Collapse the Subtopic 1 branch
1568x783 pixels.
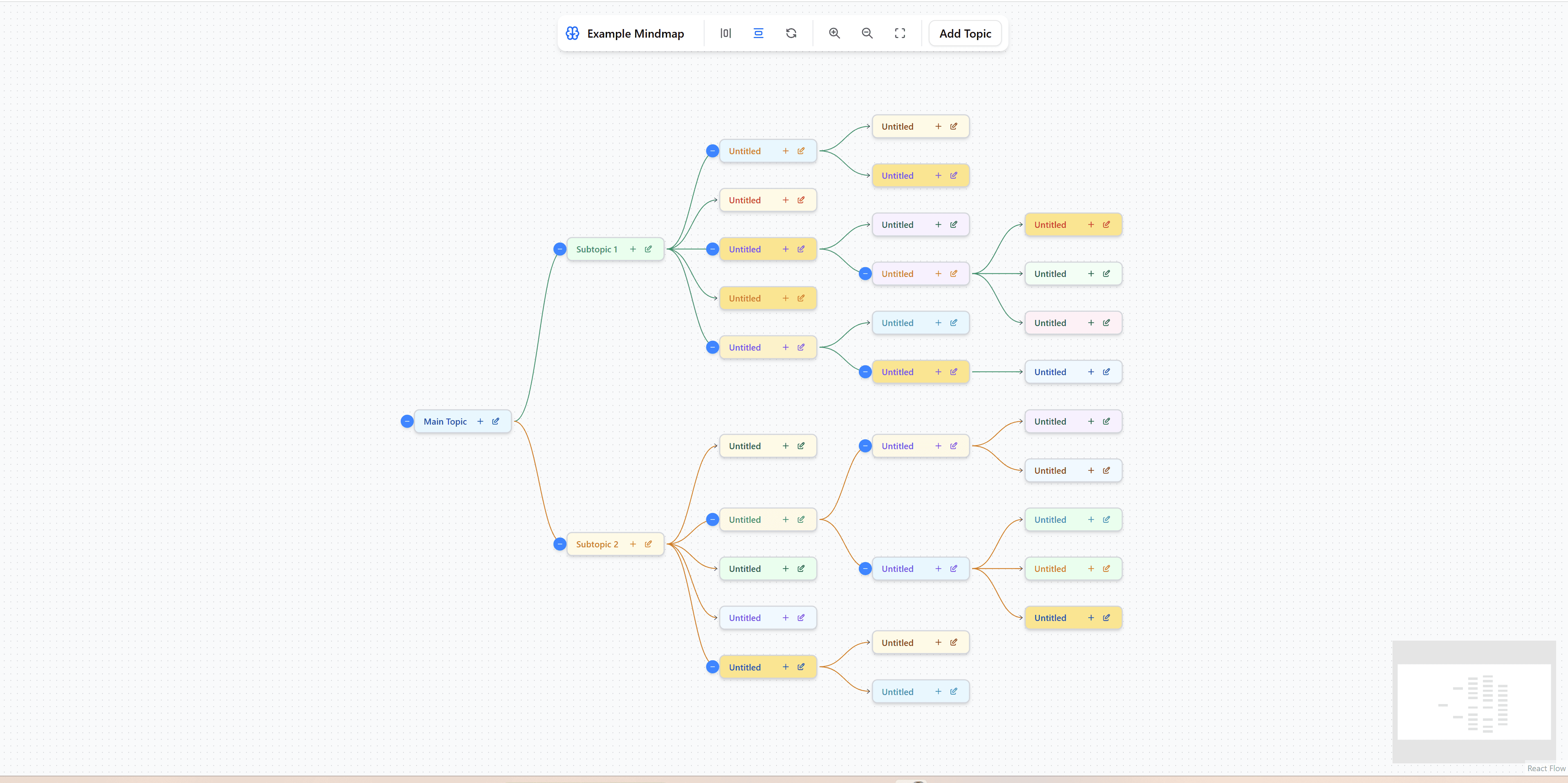559,249
